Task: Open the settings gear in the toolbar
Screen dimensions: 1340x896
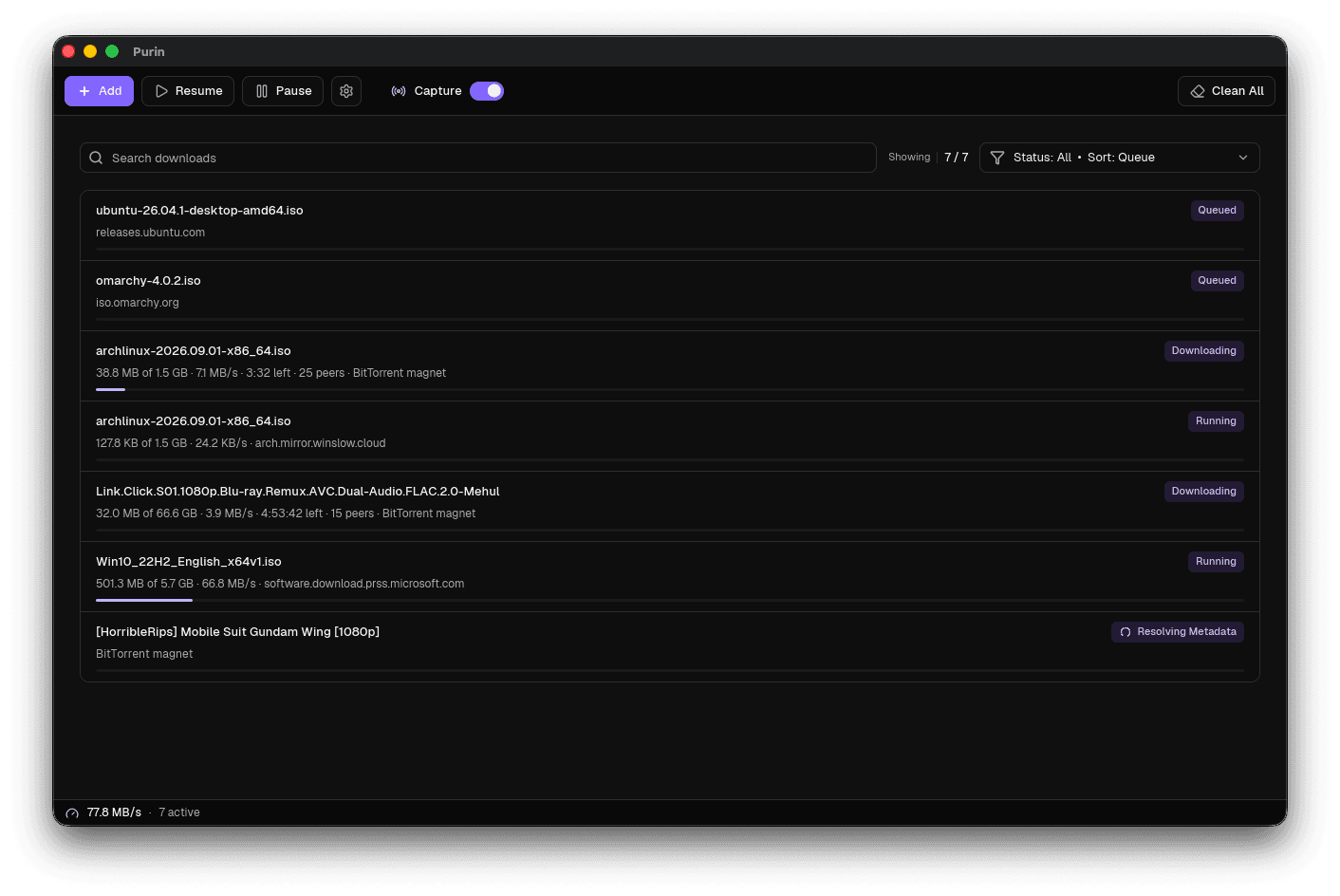Action: pyautogui.click(x=346, y=91)
